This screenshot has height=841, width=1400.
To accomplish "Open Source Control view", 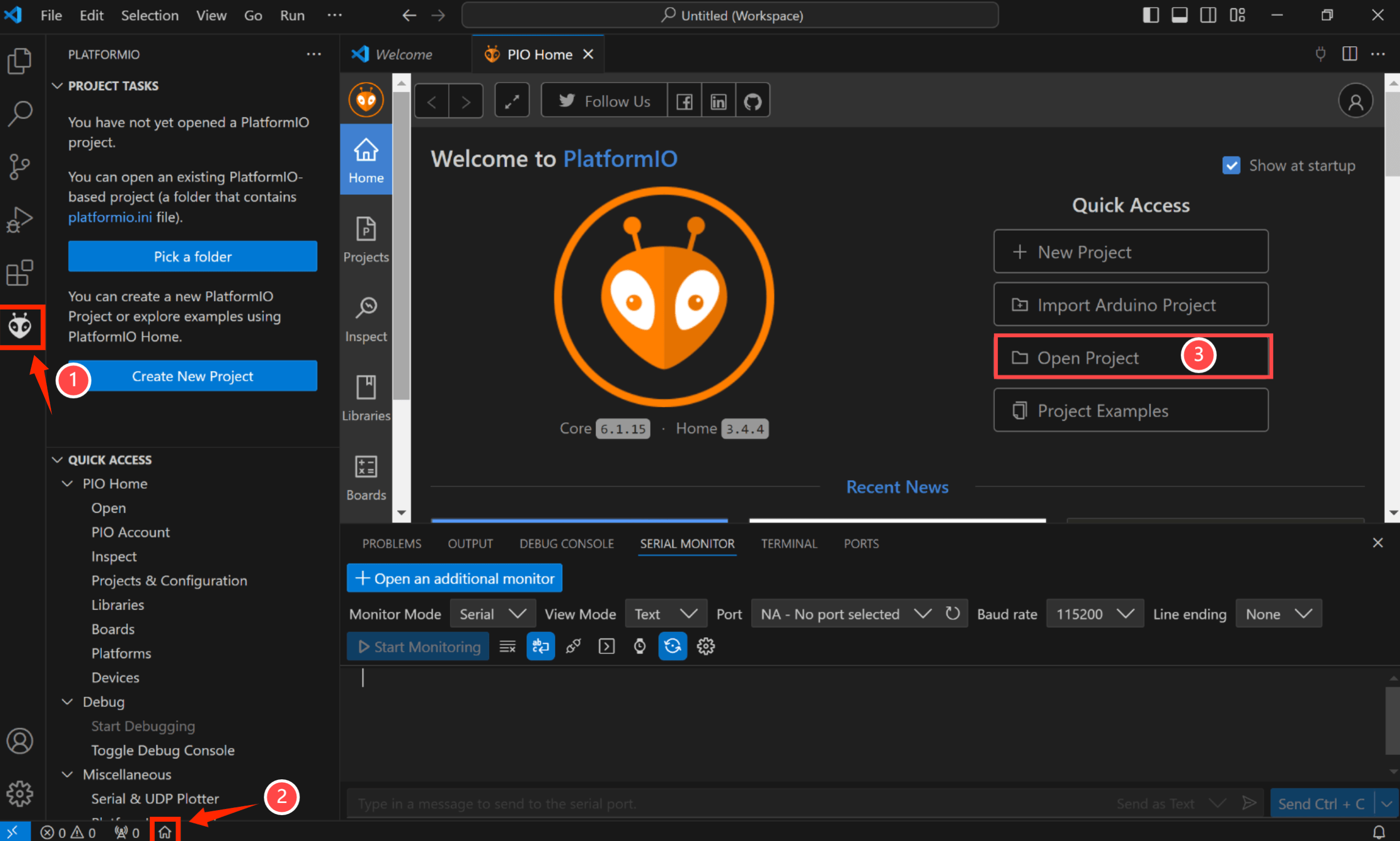I will (20, 167).
